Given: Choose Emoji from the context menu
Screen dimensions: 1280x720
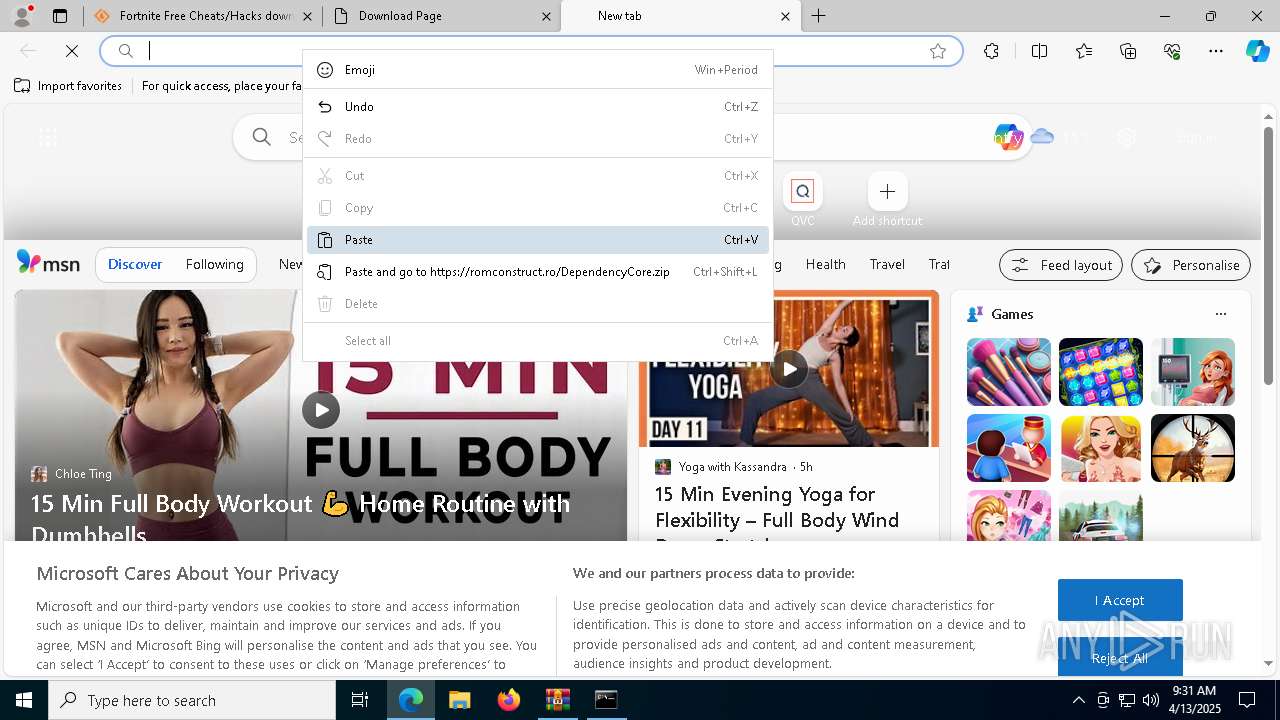Looking at the screenshot, I should coord(538,70).
